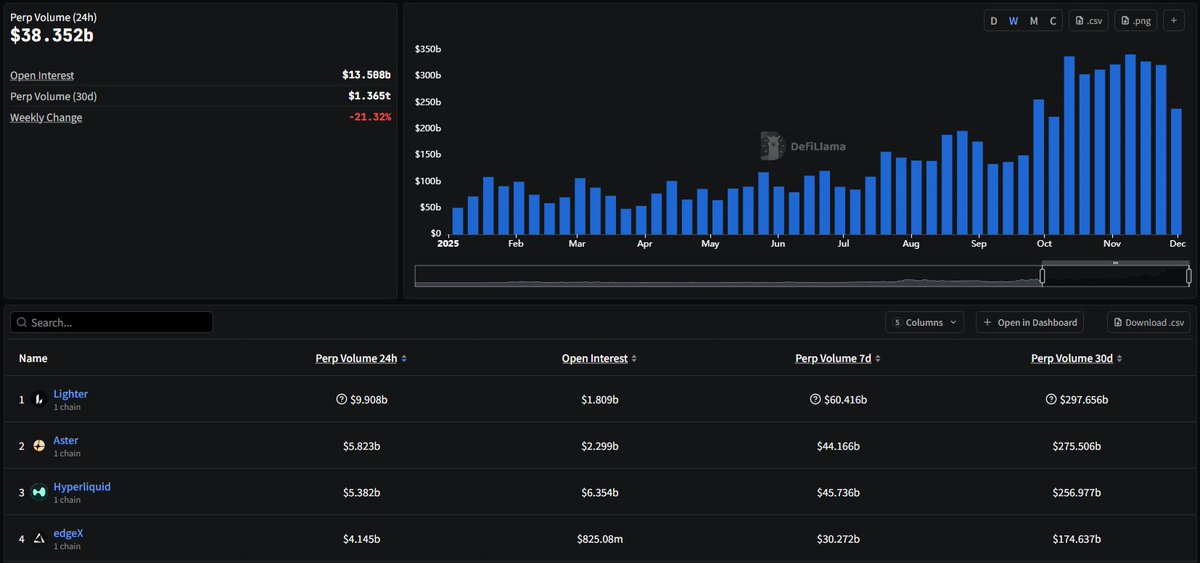Click sort arrows next to Perp Volume 30d

click(x=1120, y=358)
